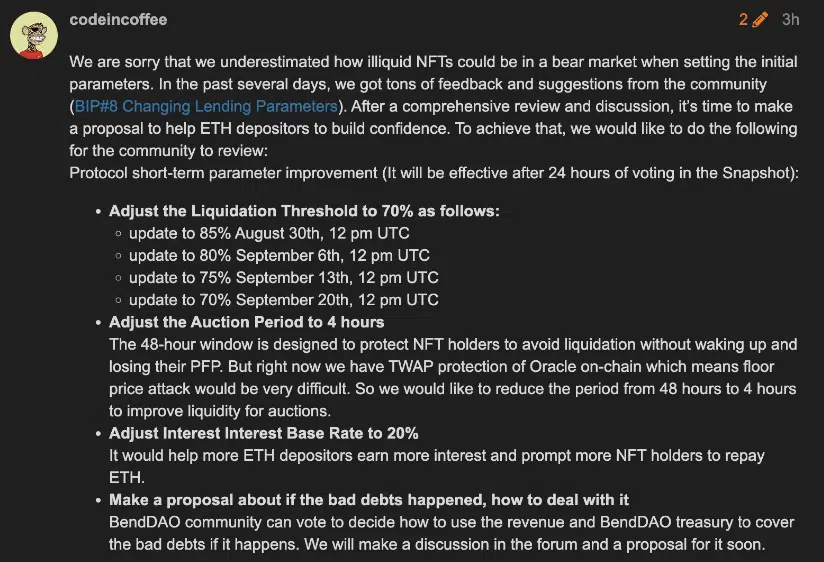
Task: Click the Protocol short-term parameter improvement sentence
Action: 434,173
